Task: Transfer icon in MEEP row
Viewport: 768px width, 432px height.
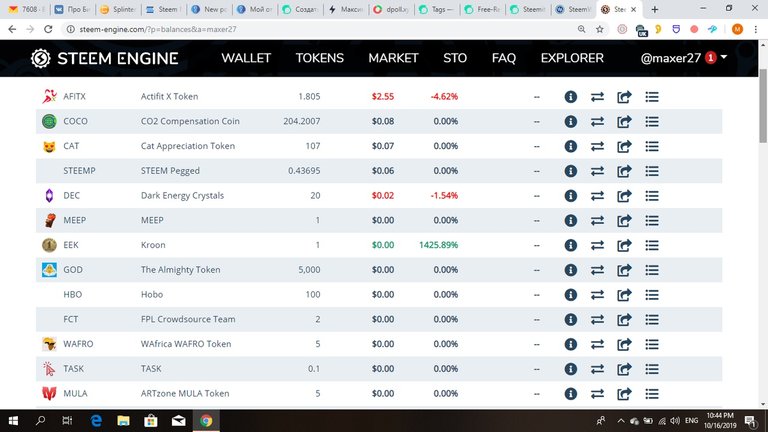Action: point(597,220)
